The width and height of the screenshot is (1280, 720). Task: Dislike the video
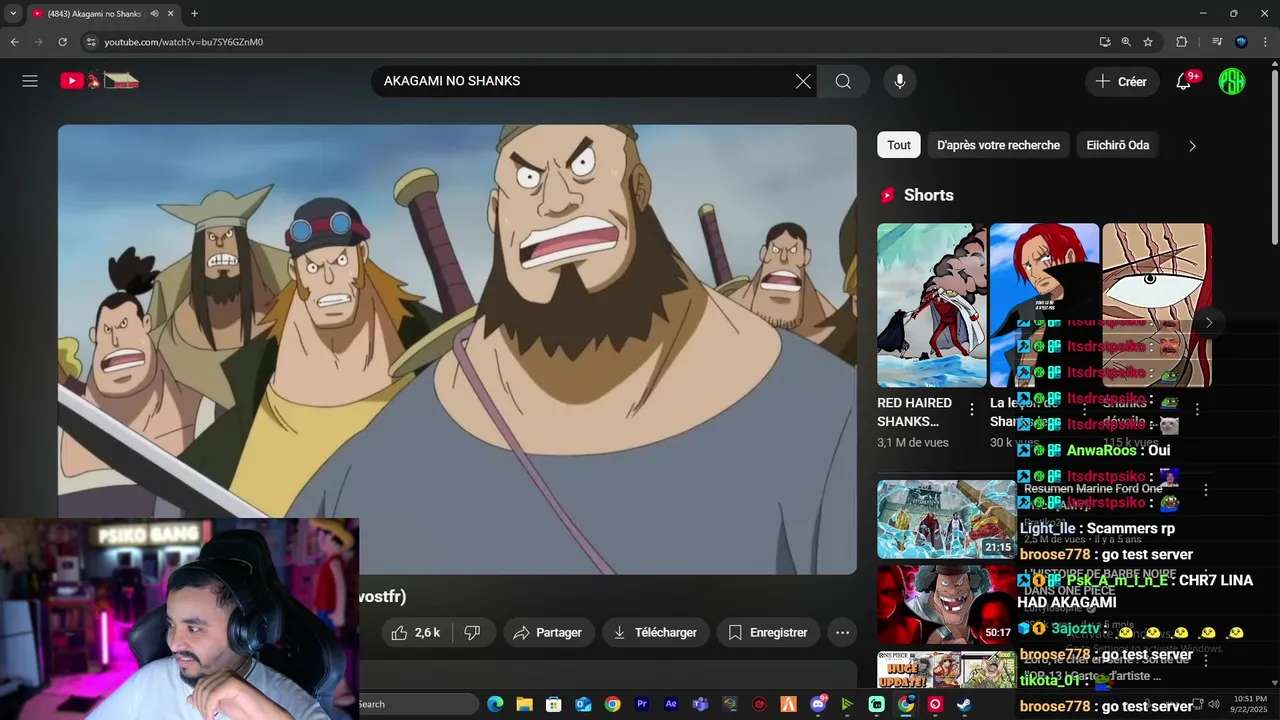(x=473, y=632)
